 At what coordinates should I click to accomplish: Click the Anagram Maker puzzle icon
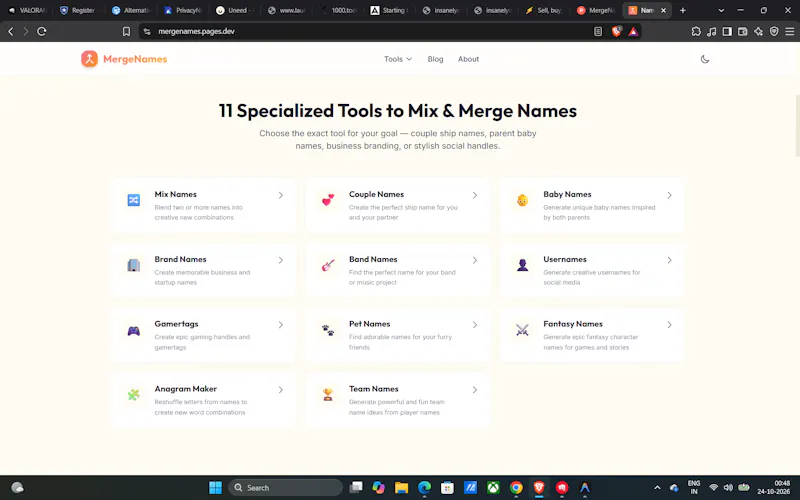[x=134, y=395]
